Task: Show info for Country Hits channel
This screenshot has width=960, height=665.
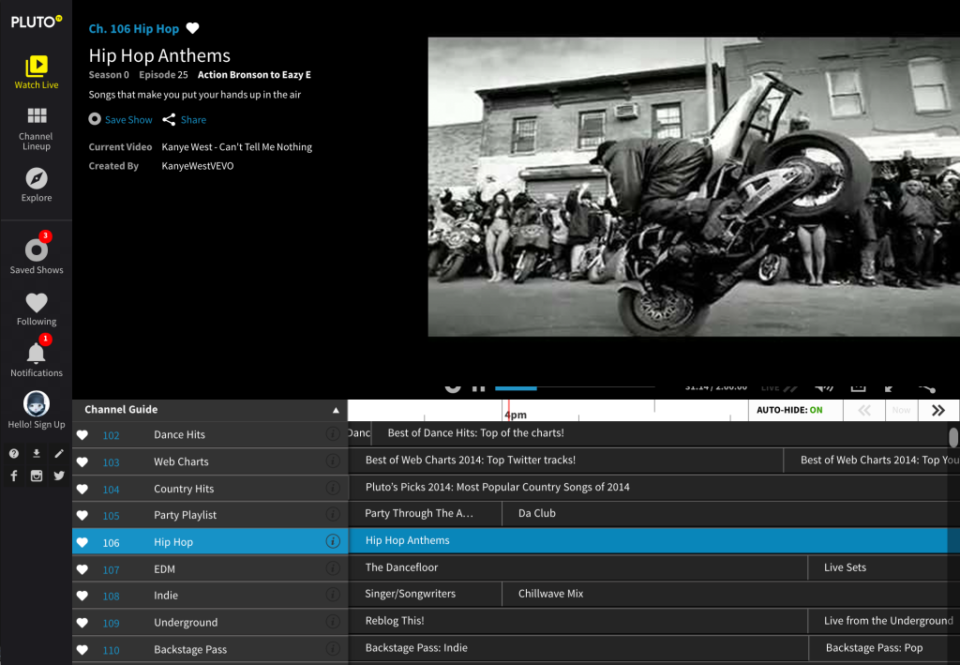Action: (332, 488)
